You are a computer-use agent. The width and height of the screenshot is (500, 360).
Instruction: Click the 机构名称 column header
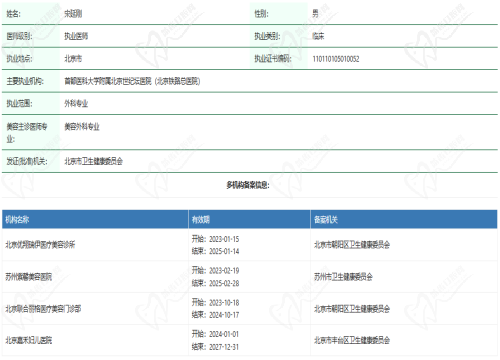17,219
